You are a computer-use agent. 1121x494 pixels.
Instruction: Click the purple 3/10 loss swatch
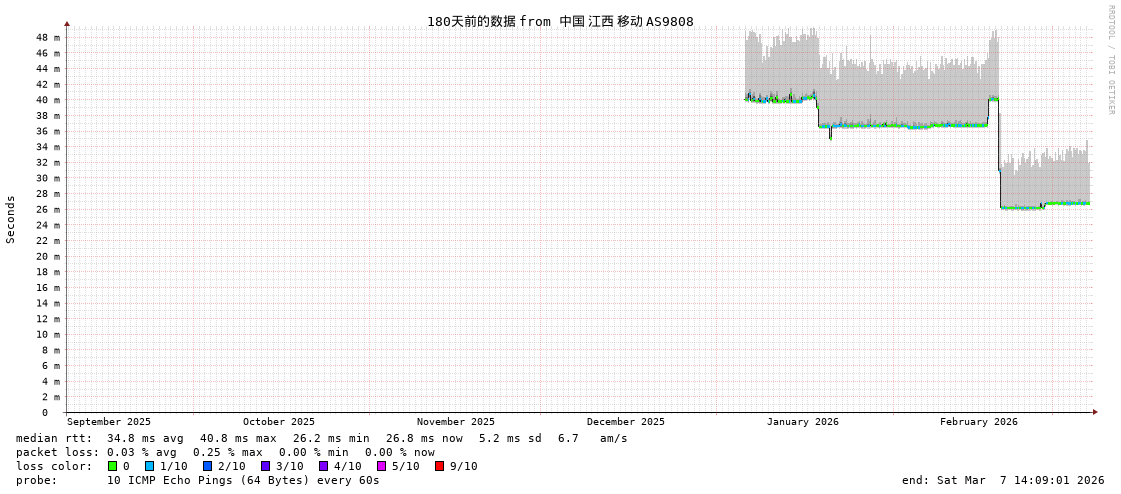(x=265, y=466)
